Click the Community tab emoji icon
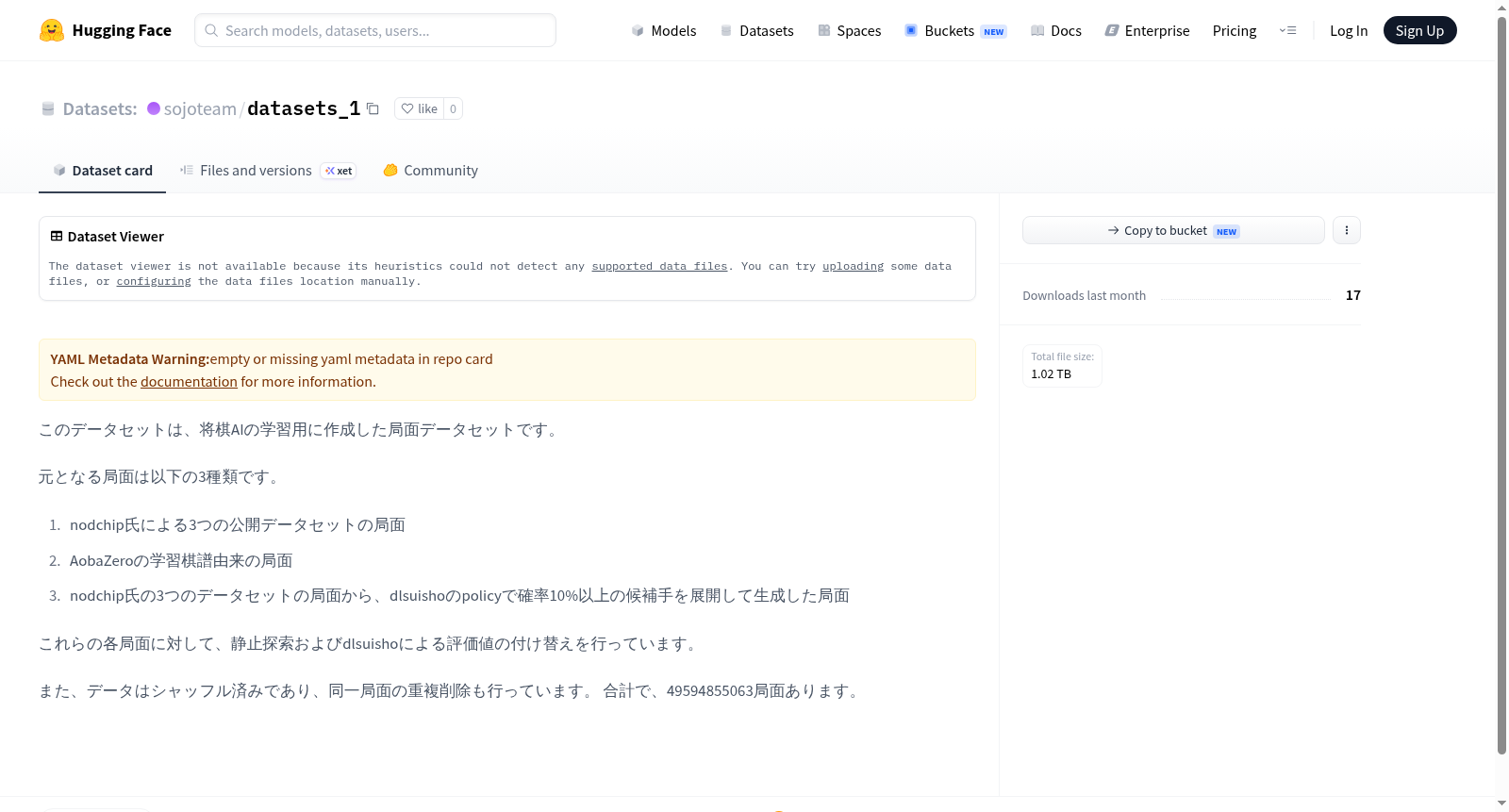This screenshot has width=1509, height=812. click(390, 170)
